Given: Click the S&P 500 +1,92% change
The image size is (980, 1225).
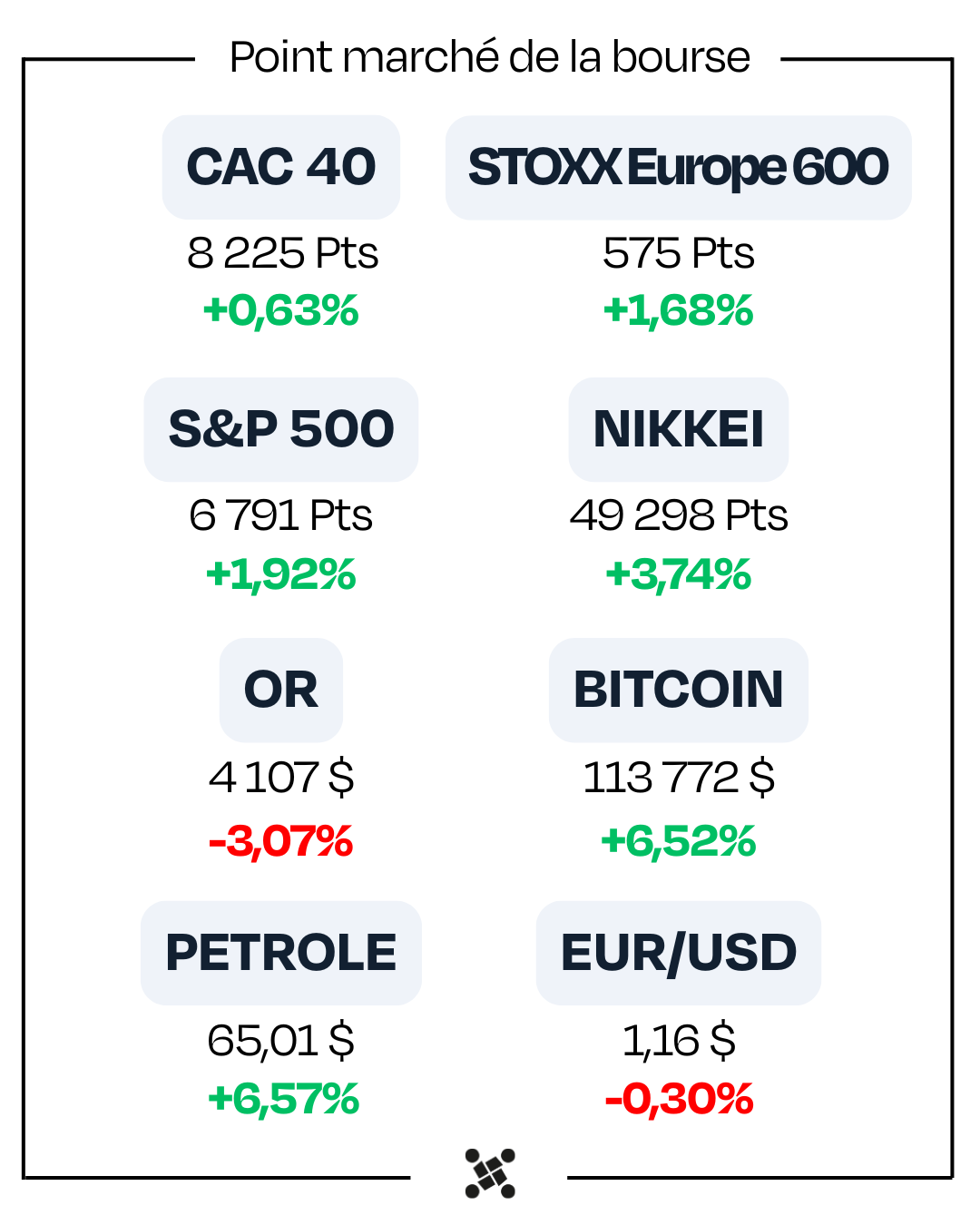Looking at the screenshot, I should click(281, 574).
